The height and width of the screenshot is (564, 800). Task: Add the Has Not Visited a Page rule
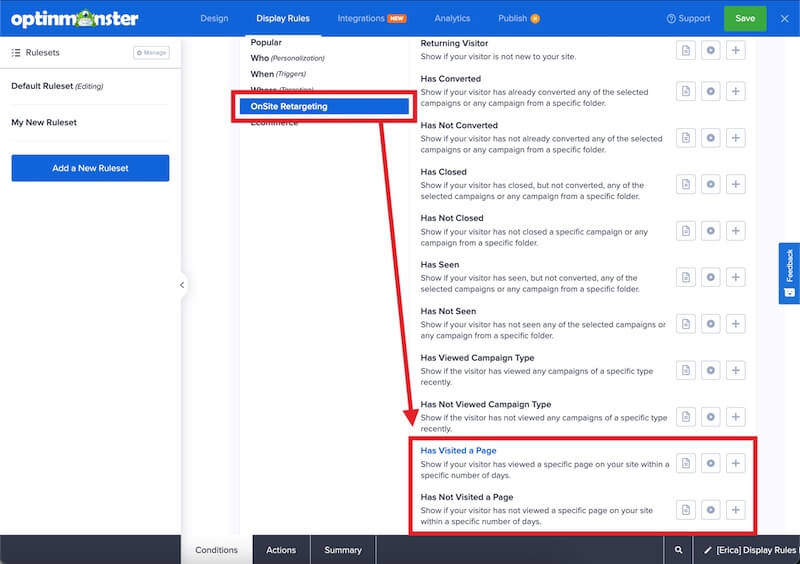tap(736, 510)
